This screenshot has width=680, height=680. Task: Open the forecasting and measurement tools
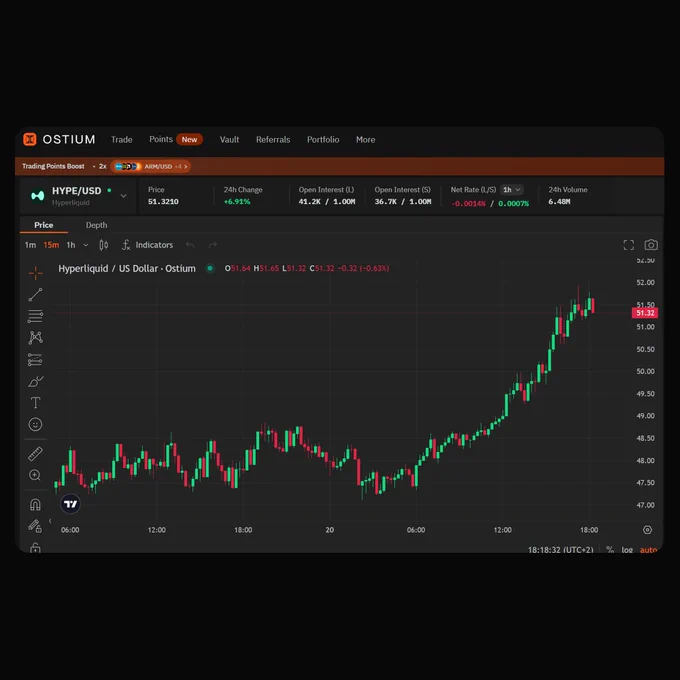[x=35, y=360]
